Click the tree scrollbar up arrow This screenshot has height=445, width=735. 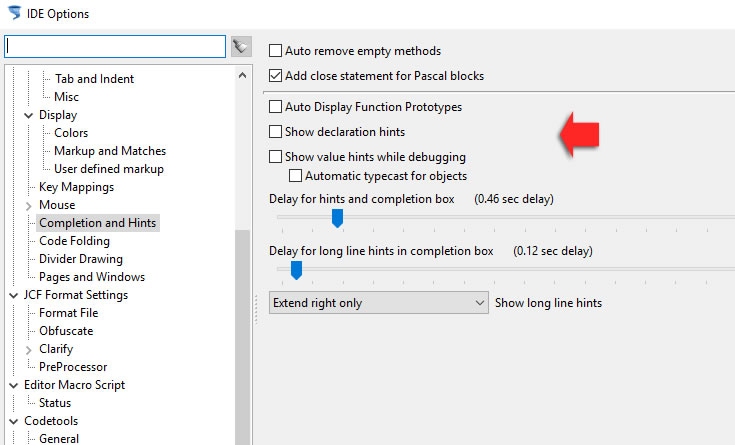[x=242, y=75]
